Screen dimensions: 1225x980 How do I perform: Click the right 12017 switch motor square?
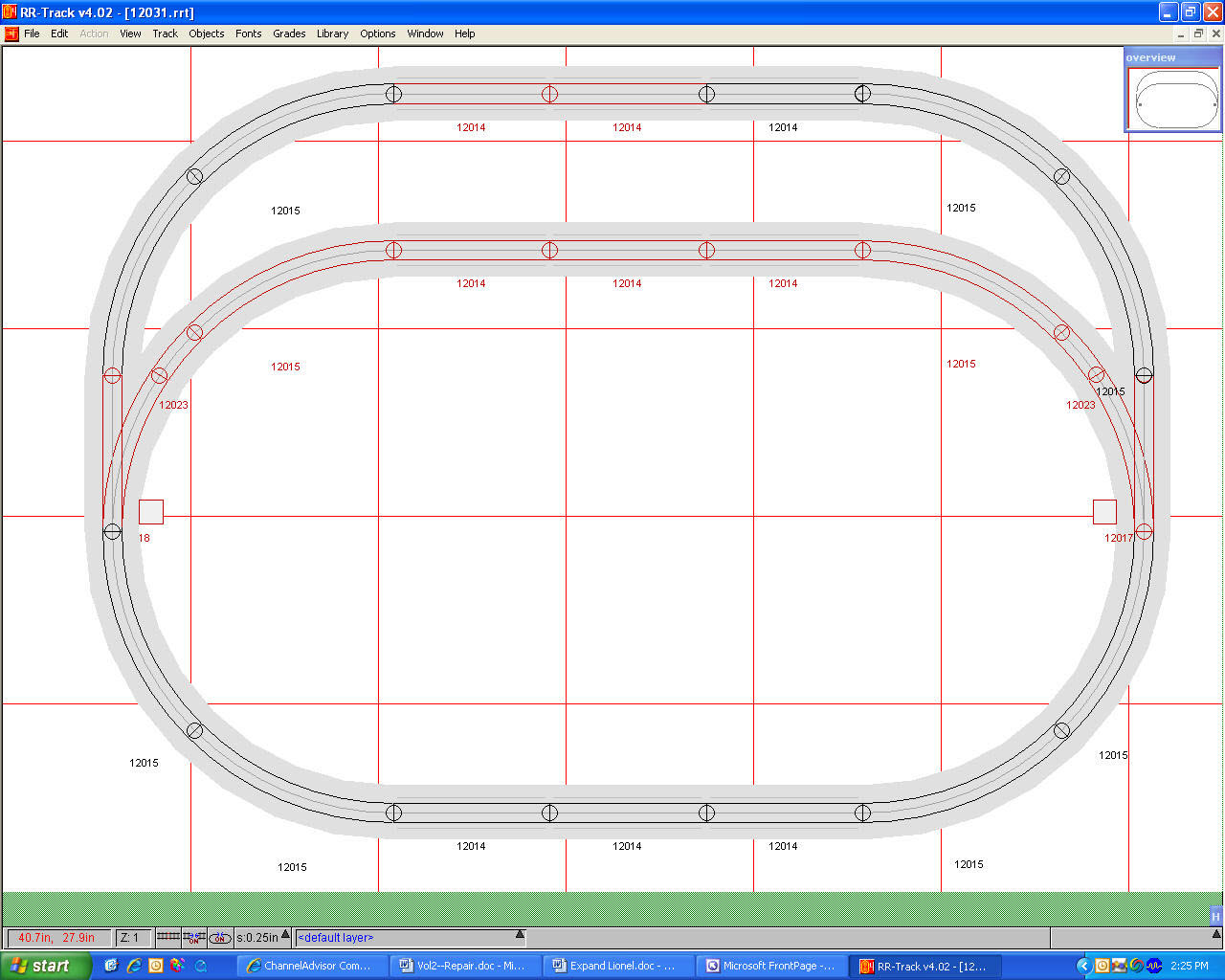point(1104,512)
